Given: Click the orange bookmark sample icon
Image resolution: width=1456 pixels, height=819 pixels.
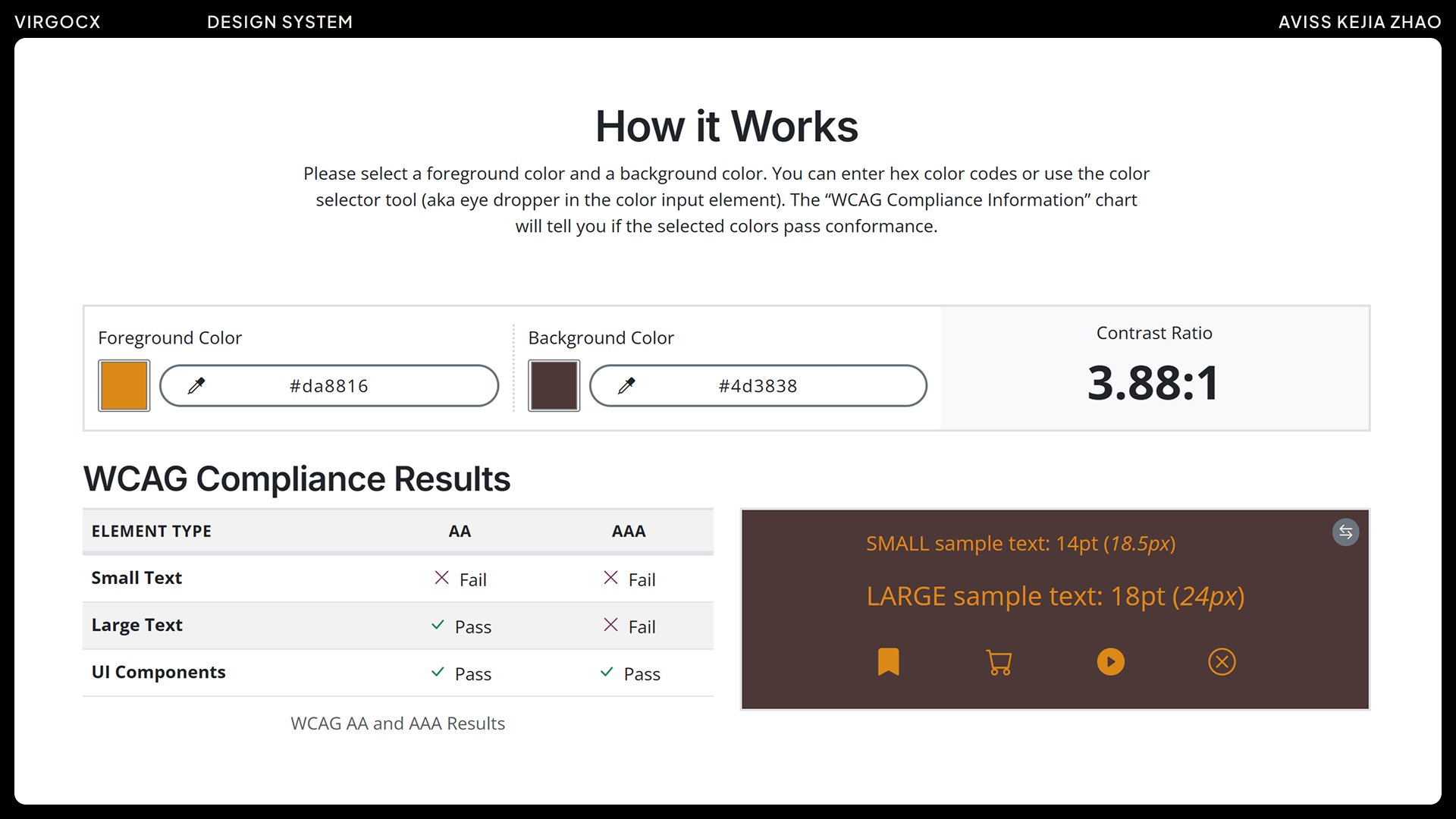Looking at the screenshot, I should click(888, 661).
